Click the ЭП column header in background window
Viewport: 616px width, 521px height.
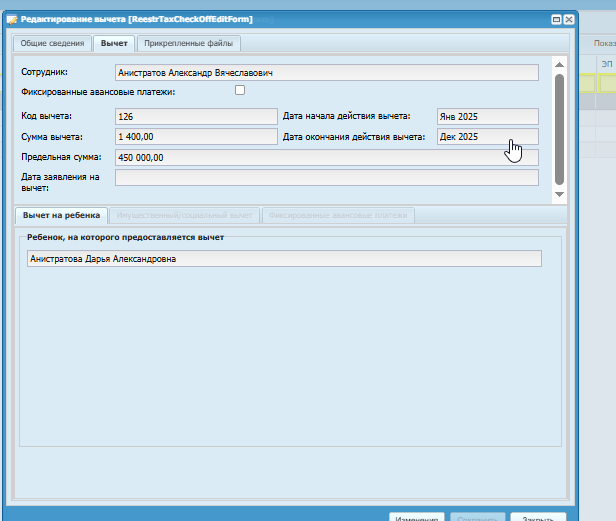click(607, 64)
